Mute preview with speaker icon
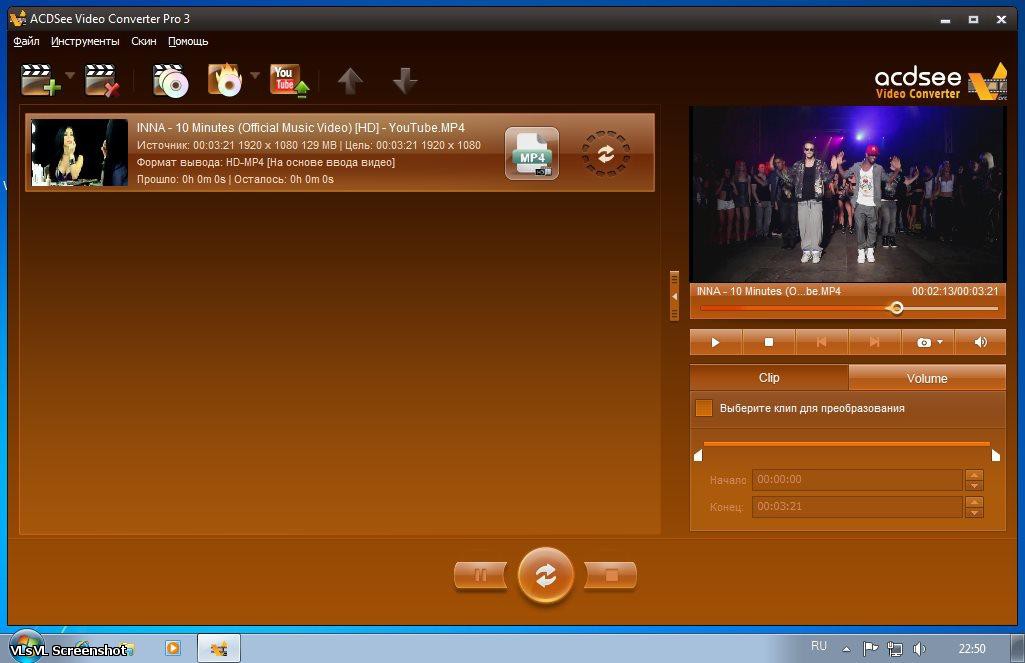This screenshot has width=1025, height=663. point(980,342)
